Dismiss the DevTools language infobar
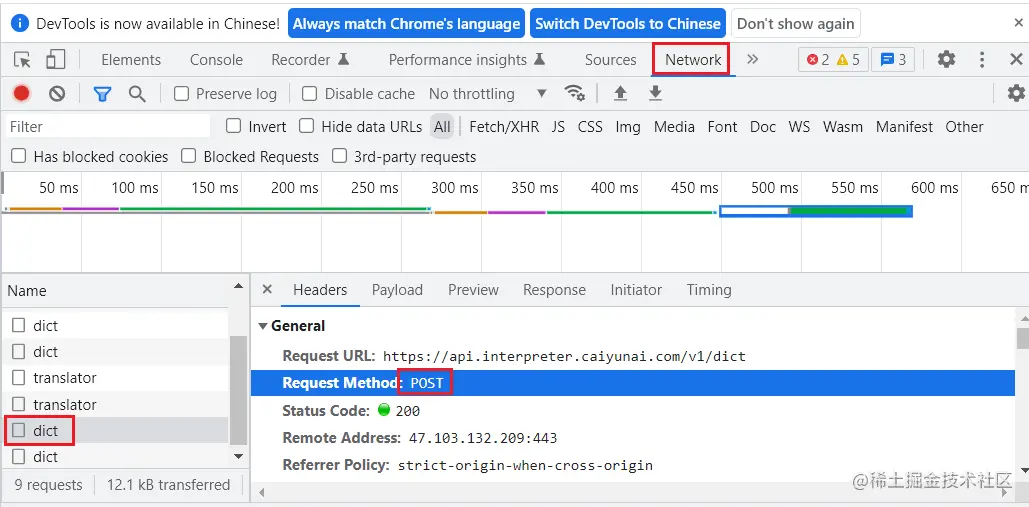The height and width of the screenshot is (507, 1029). tap(1018, 23)
